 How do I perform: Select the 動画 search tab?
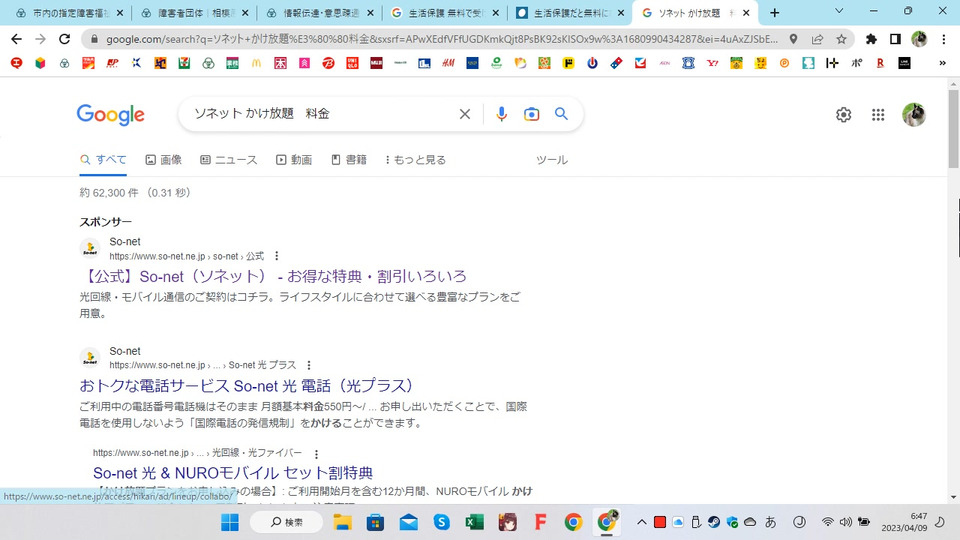coord(294,160)
